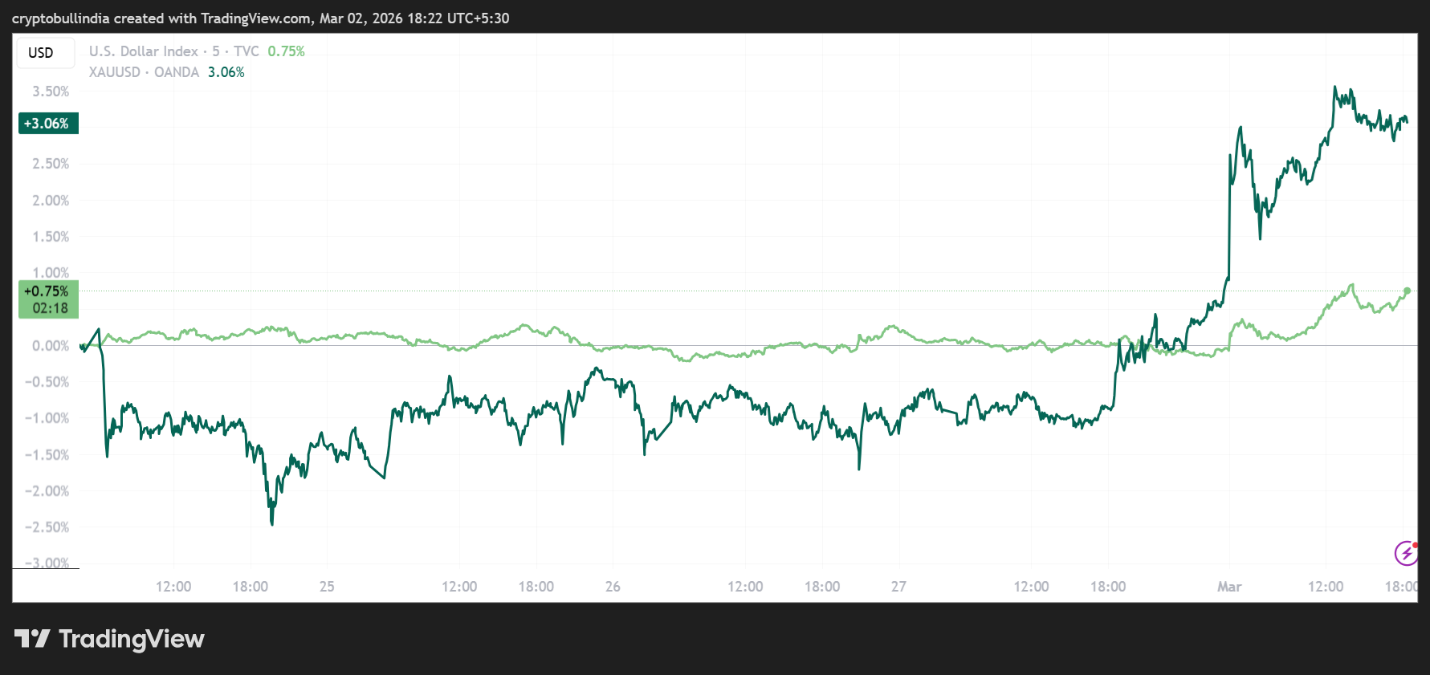This screenshot has height=675, width=1430.
Task: Click the green dot ending the Dollar Index line
Action: click(1407, 291)
